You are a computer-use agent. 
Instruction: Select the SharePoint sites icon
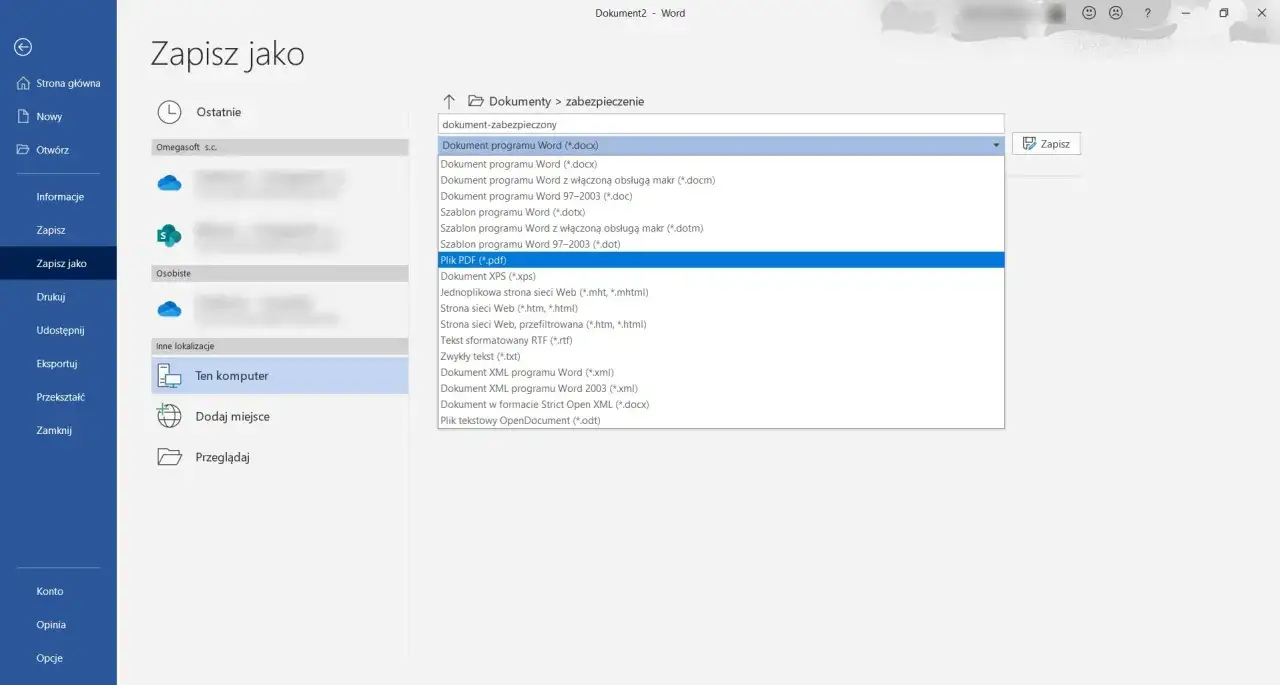(169, 235)
